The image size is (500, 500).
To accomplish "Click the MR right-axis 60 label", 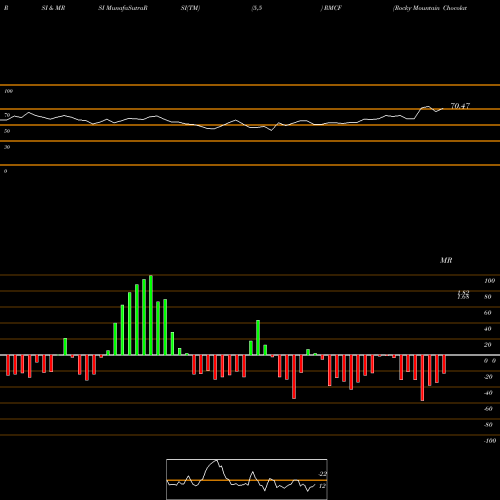I will pyautogui.click(x=488, y=313).
